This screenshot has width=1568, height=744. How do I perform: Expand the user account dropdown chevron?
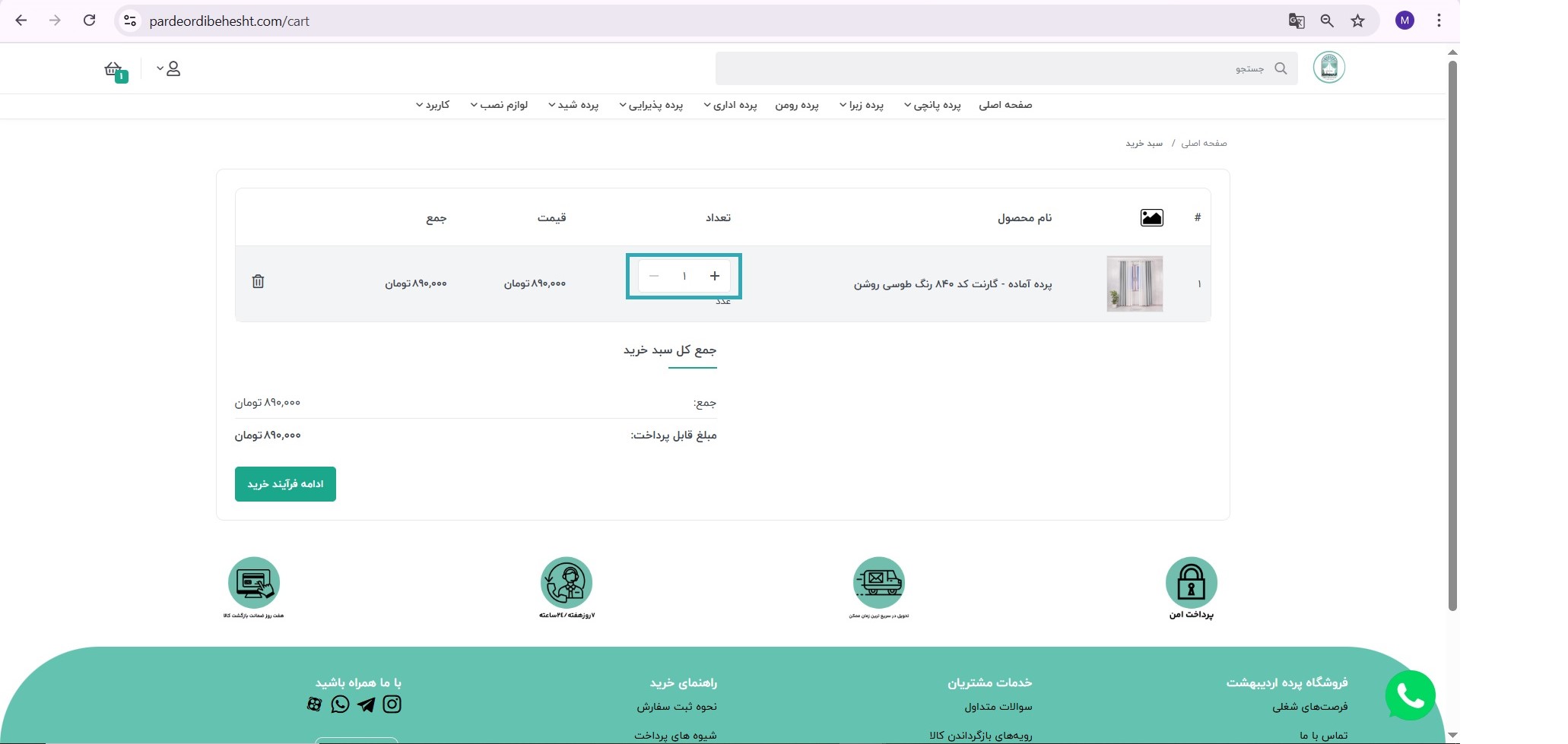160,68
